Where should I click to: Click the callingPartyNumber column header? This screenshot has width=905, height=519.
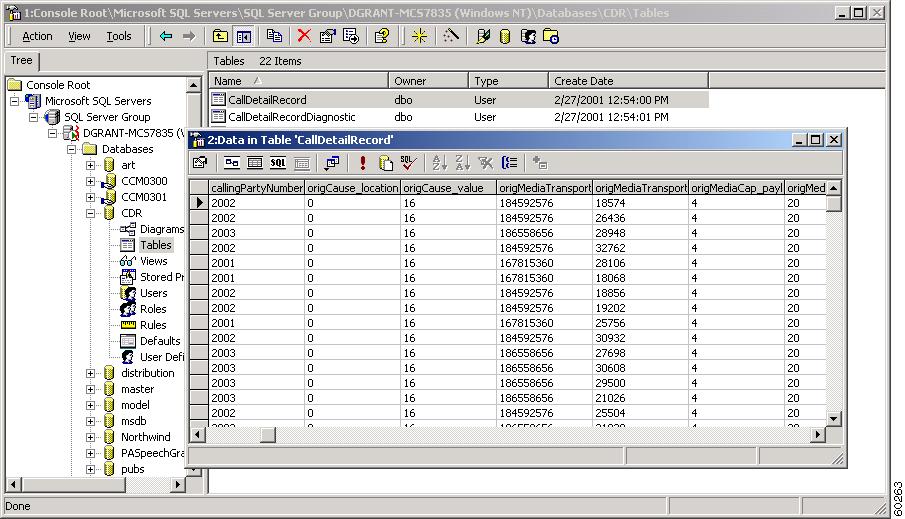tap(256, 188)
